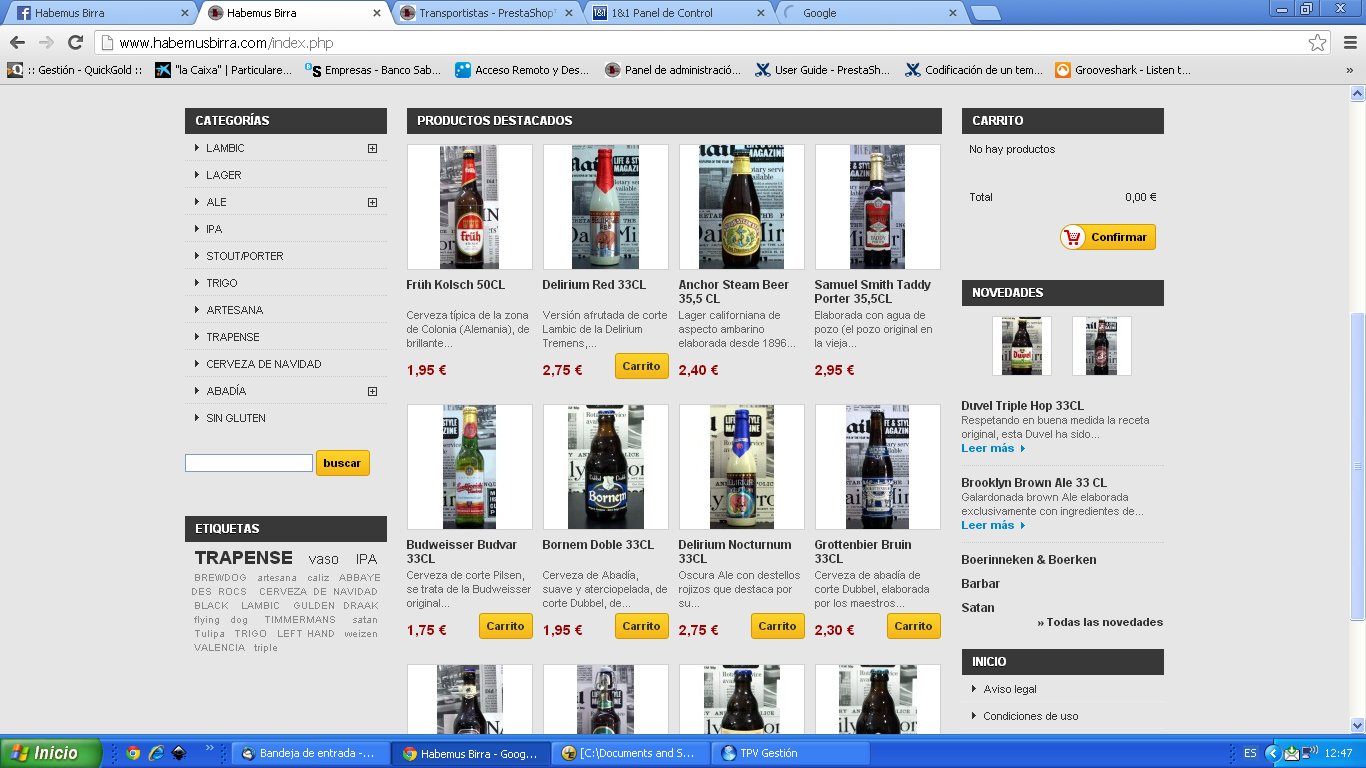This screenshot has height=768, width=1366.
Task: Show hidden system tray icons
Action: coord(1273,753)
